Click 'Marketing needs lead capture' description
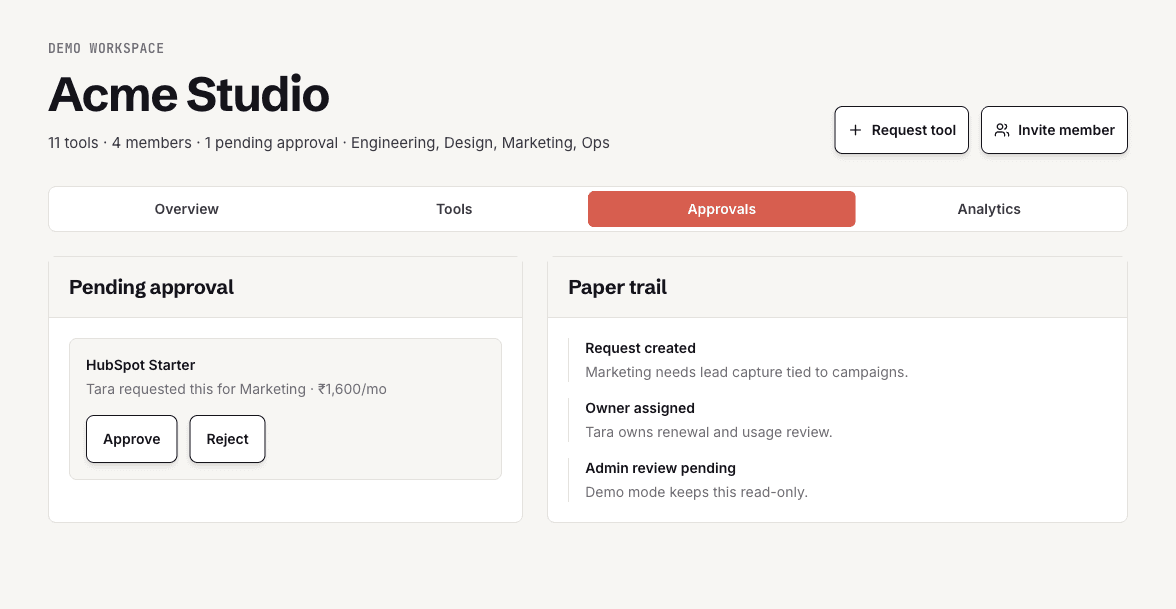Image resolution: width=1176 pixels, height=609 pixels. pos(746,372)
